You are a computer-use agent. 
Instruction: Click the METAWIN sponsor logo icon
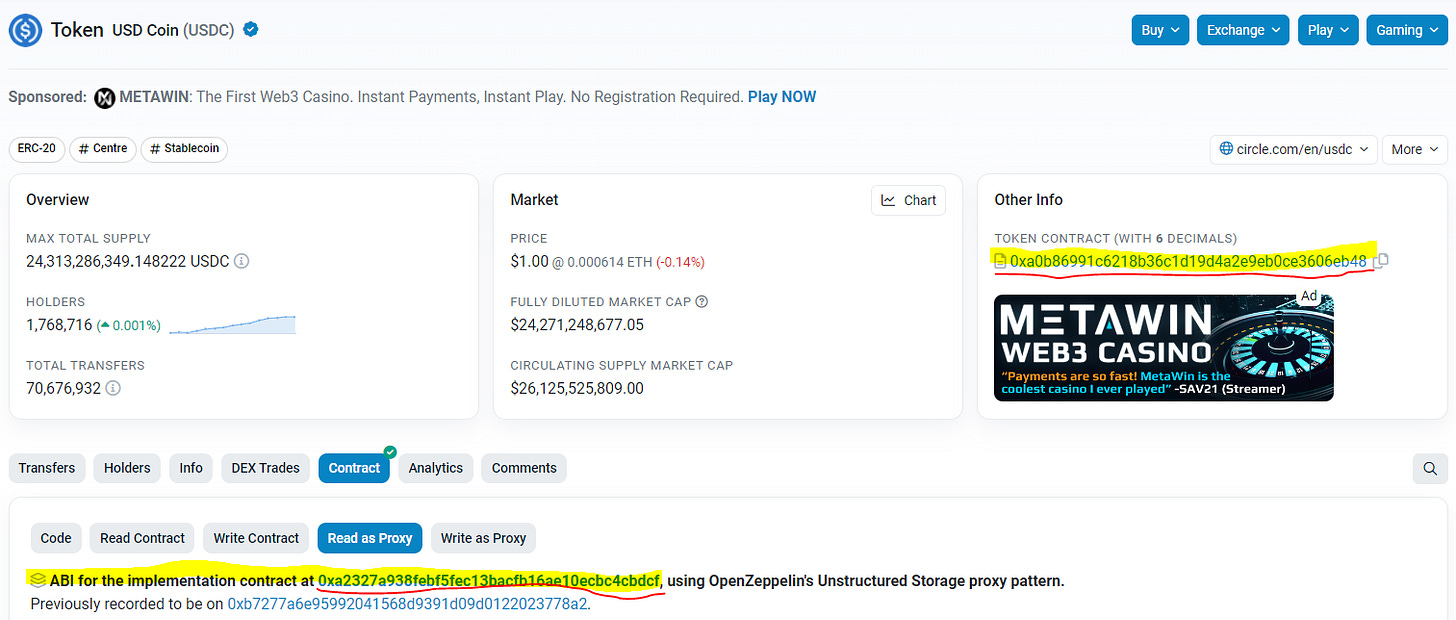pos(105,97)
